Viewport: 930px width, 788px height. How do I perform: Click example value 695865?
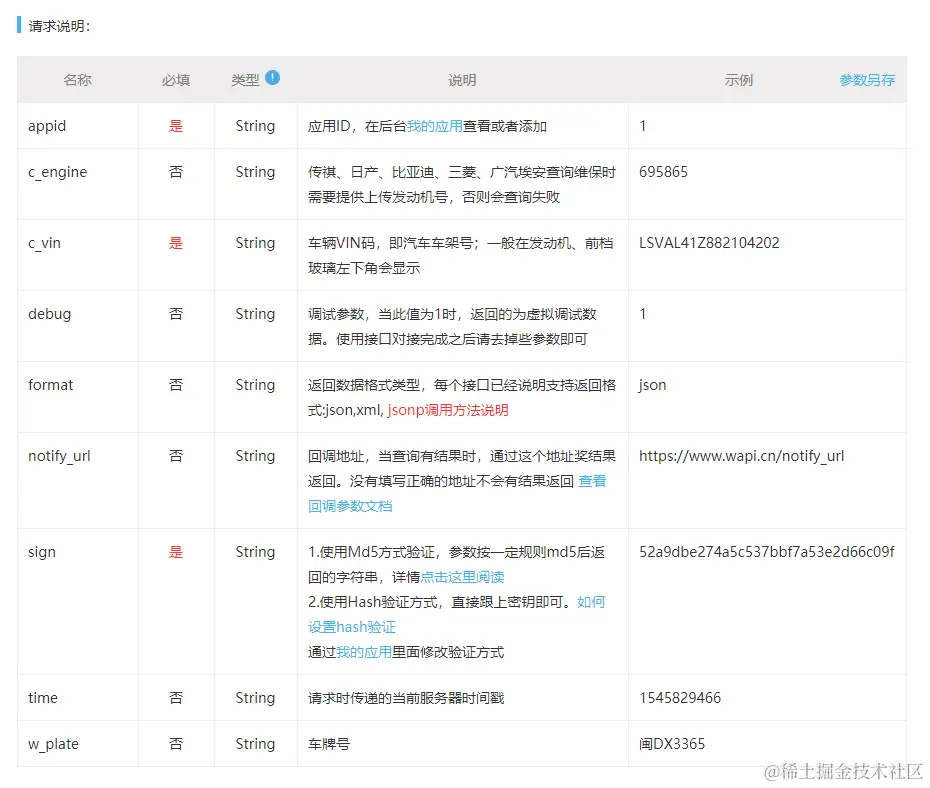click(663, 172)
